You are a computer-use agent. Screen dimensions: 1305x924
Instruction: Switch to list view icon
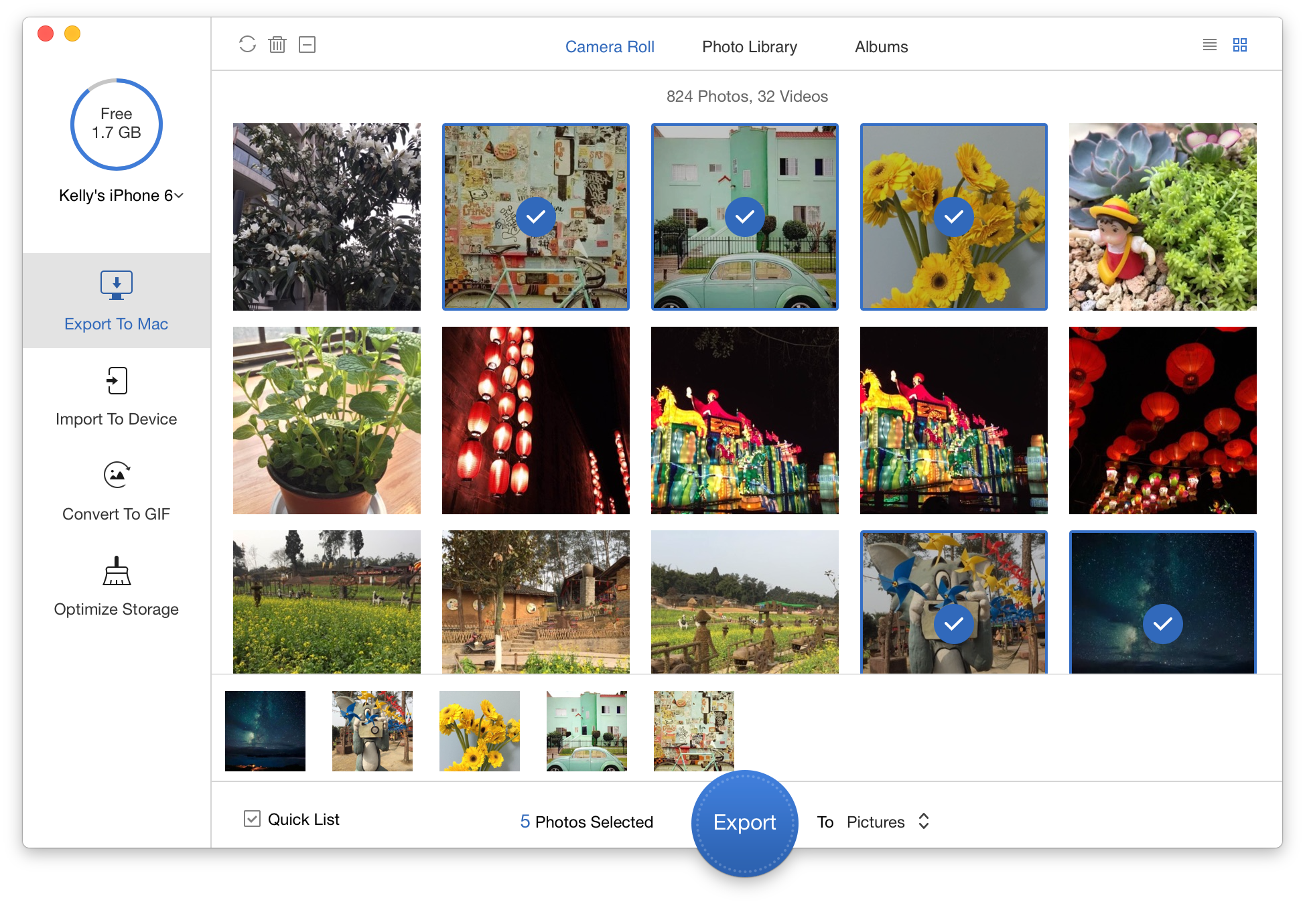click(x=1209, y=45)
